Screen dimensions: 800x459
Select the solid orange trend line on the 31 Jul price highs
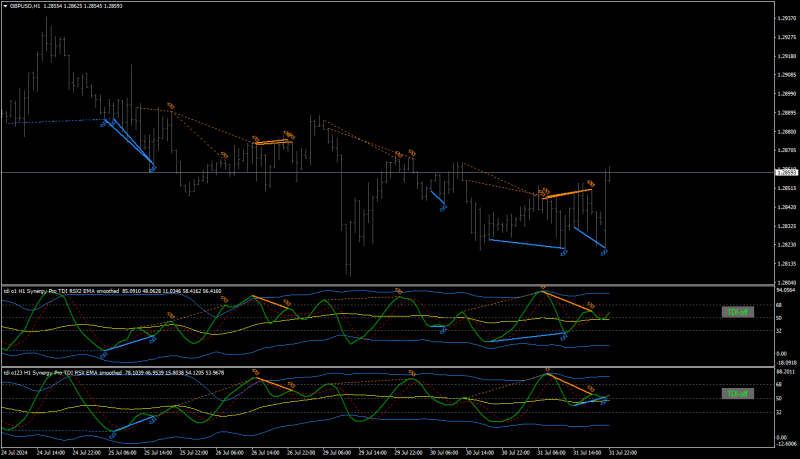click(567, 194)
